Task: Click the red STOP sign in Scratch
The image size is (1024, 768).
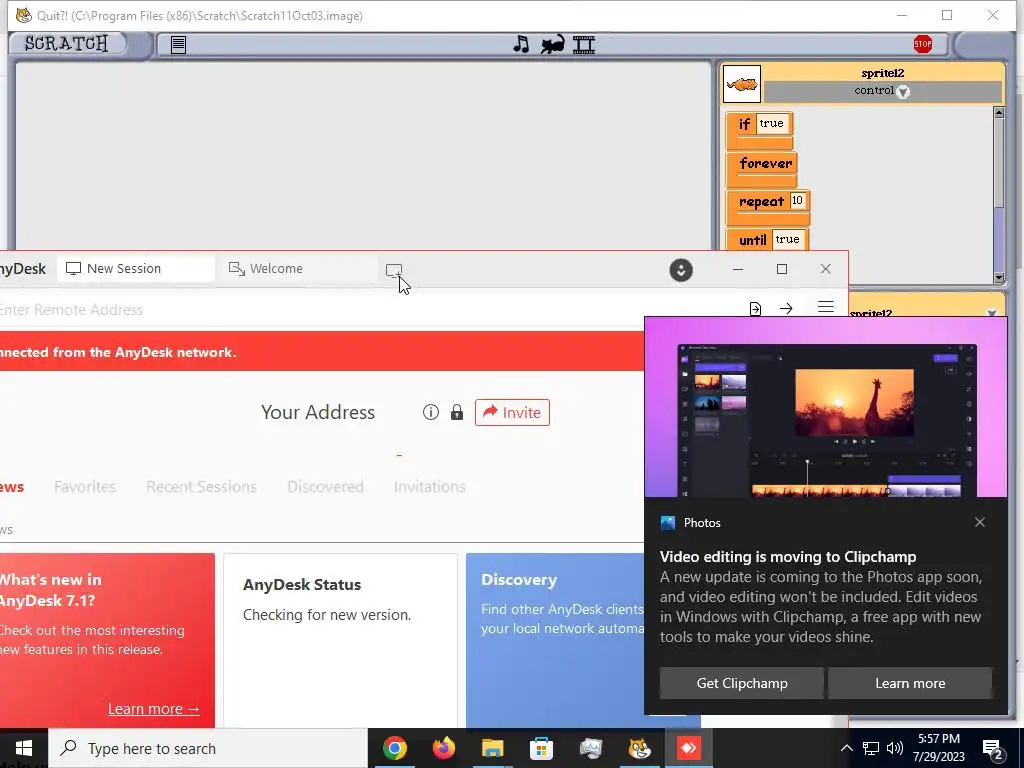Action: (923, 44)
